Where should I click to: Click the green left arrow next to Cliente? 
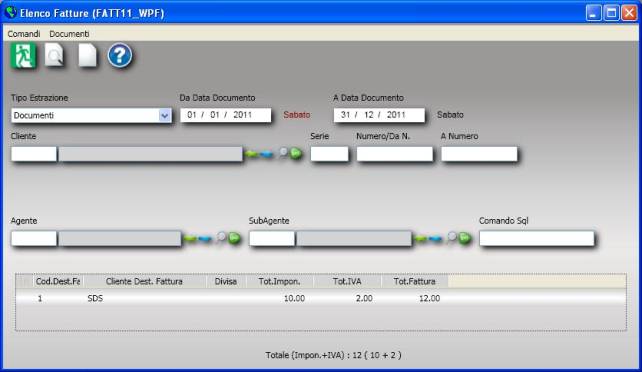[x=251, y=154]
